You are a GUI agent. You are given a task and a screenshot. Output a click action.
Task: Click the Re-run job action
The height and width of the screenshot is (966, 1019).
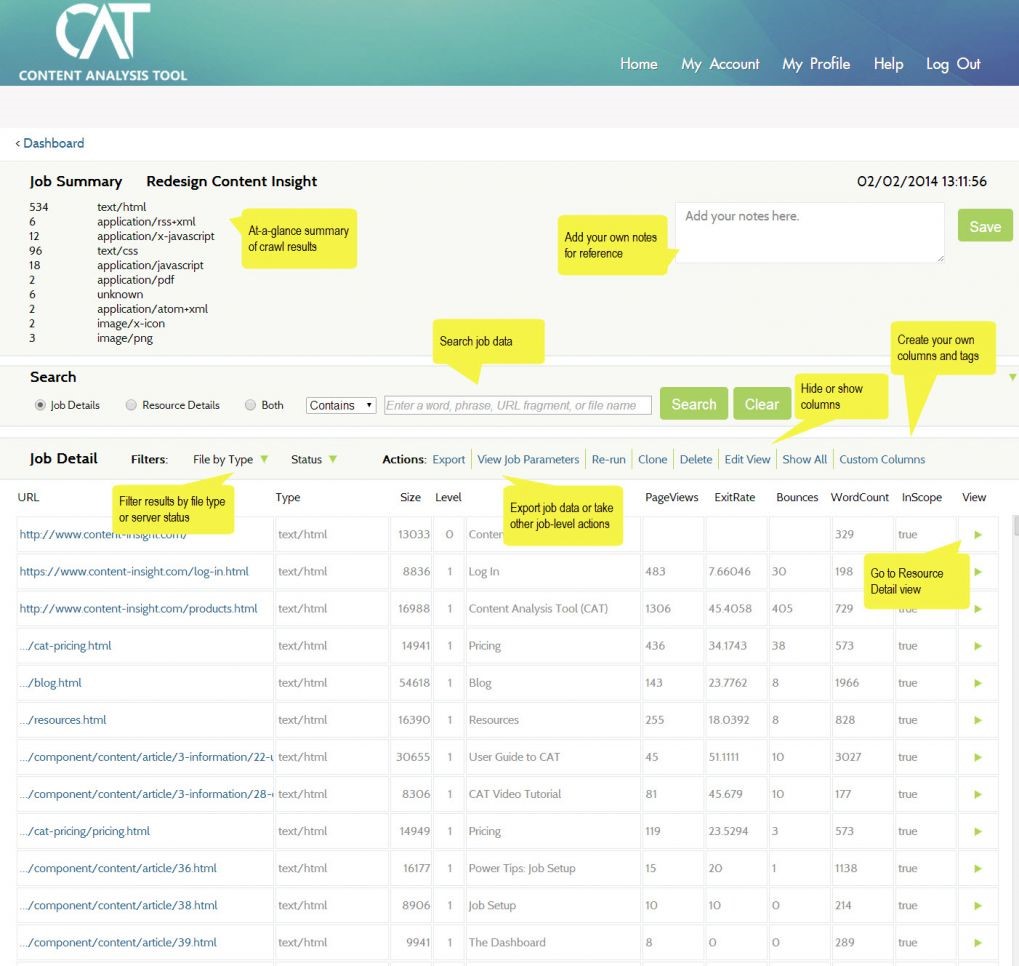click(x=608, y=459)
